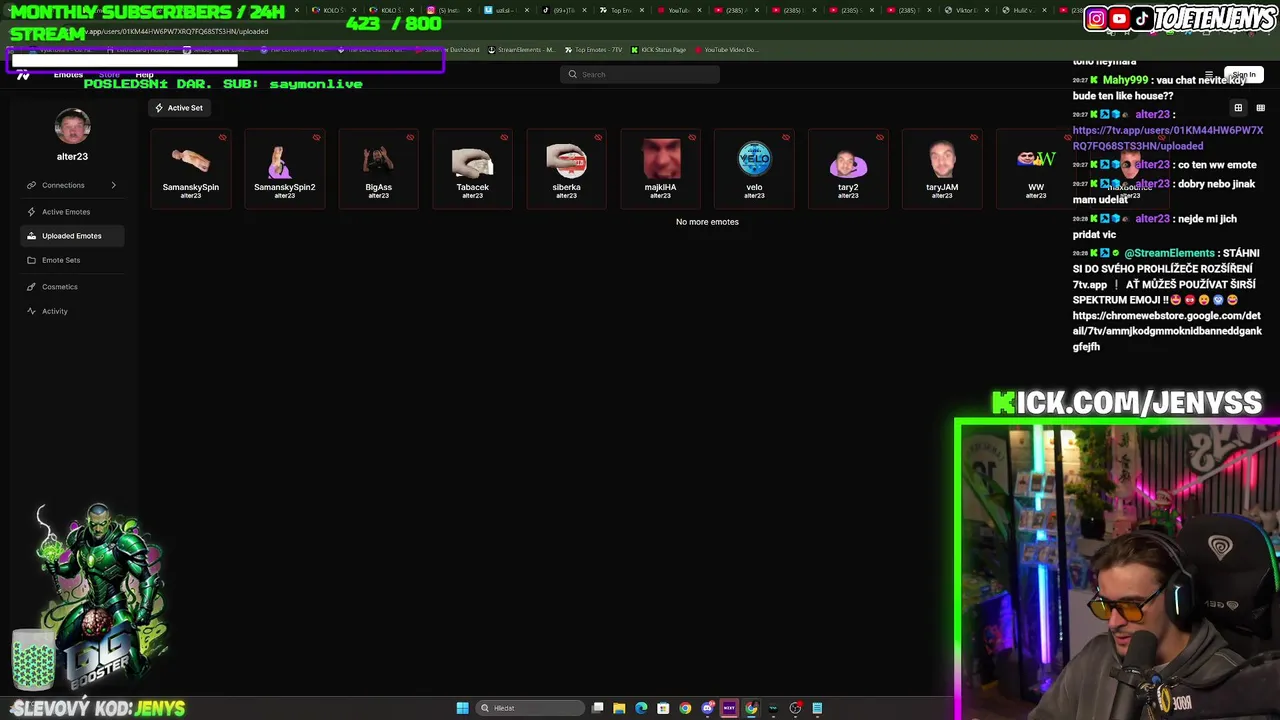Open the Help nav tab
Screen dimensions: 1280x720
[144, 75]
